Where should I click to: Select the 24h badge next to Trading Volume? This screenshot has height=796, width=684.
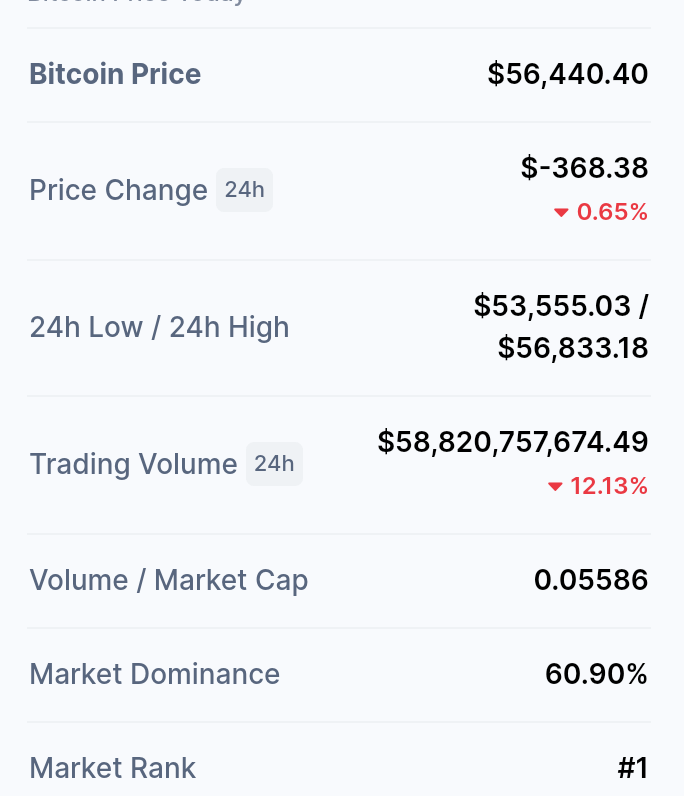tap(274, 463)
